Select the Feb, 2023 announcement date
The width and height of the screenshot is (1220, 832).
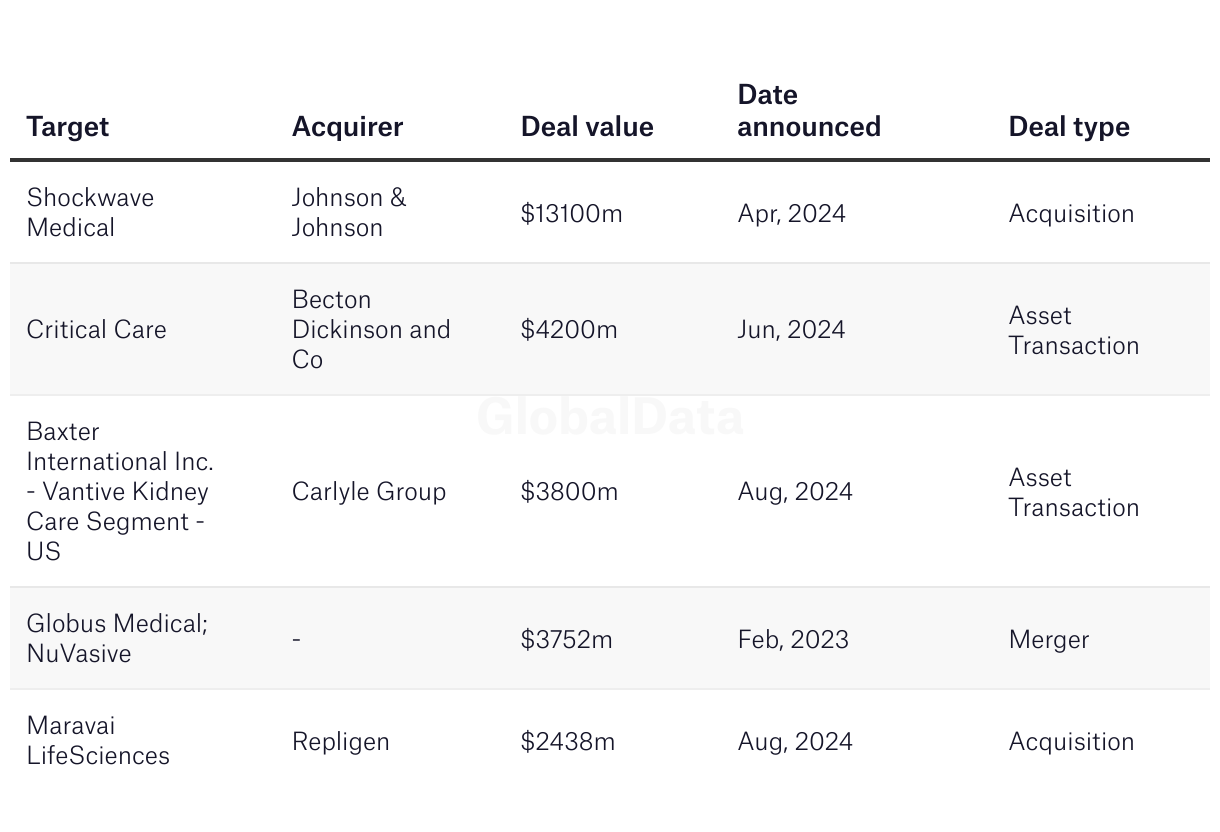tap(793, 640)
